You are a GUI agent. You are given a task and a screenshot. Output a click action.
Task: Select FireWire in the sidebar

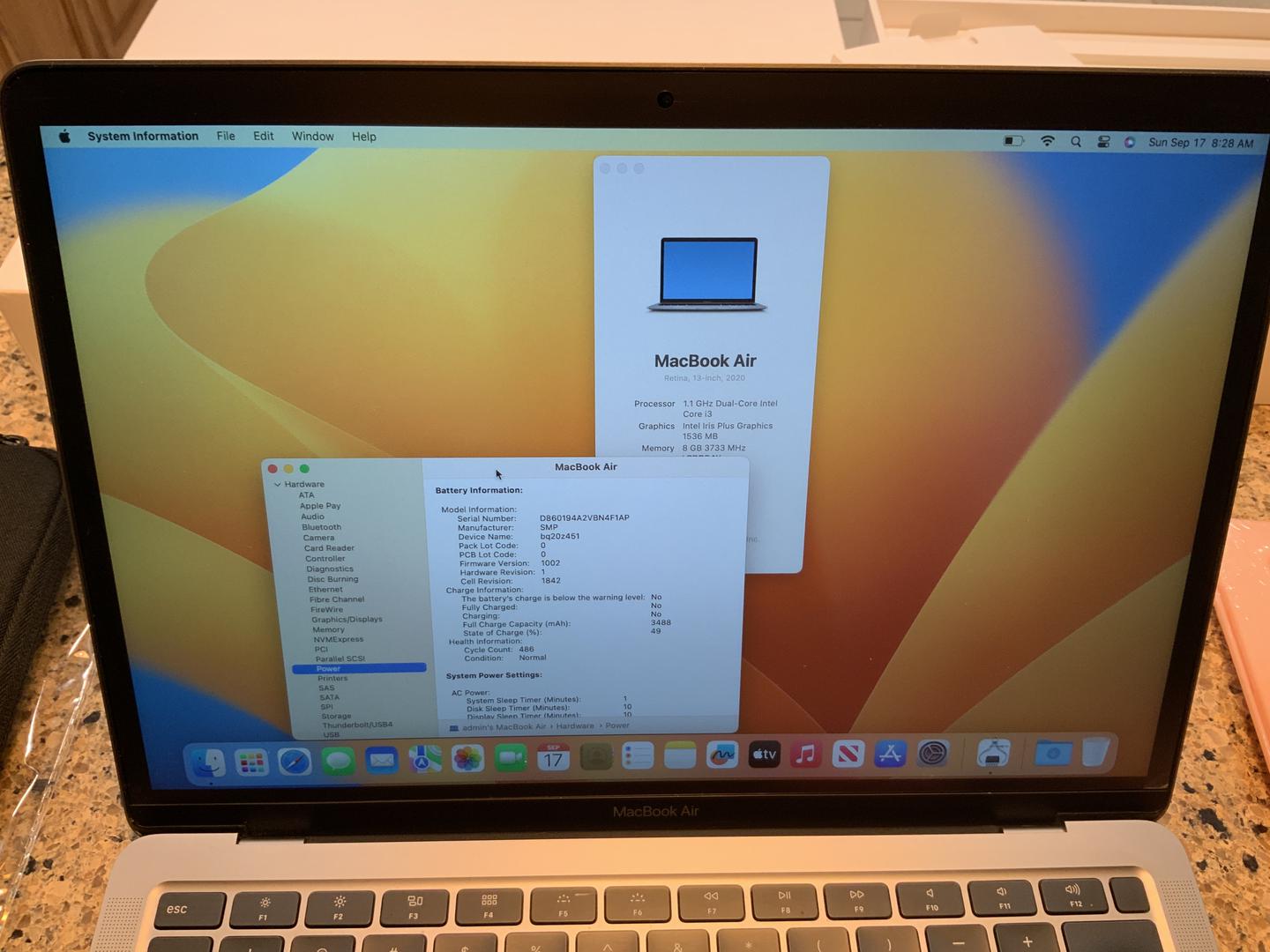[326, 610]
